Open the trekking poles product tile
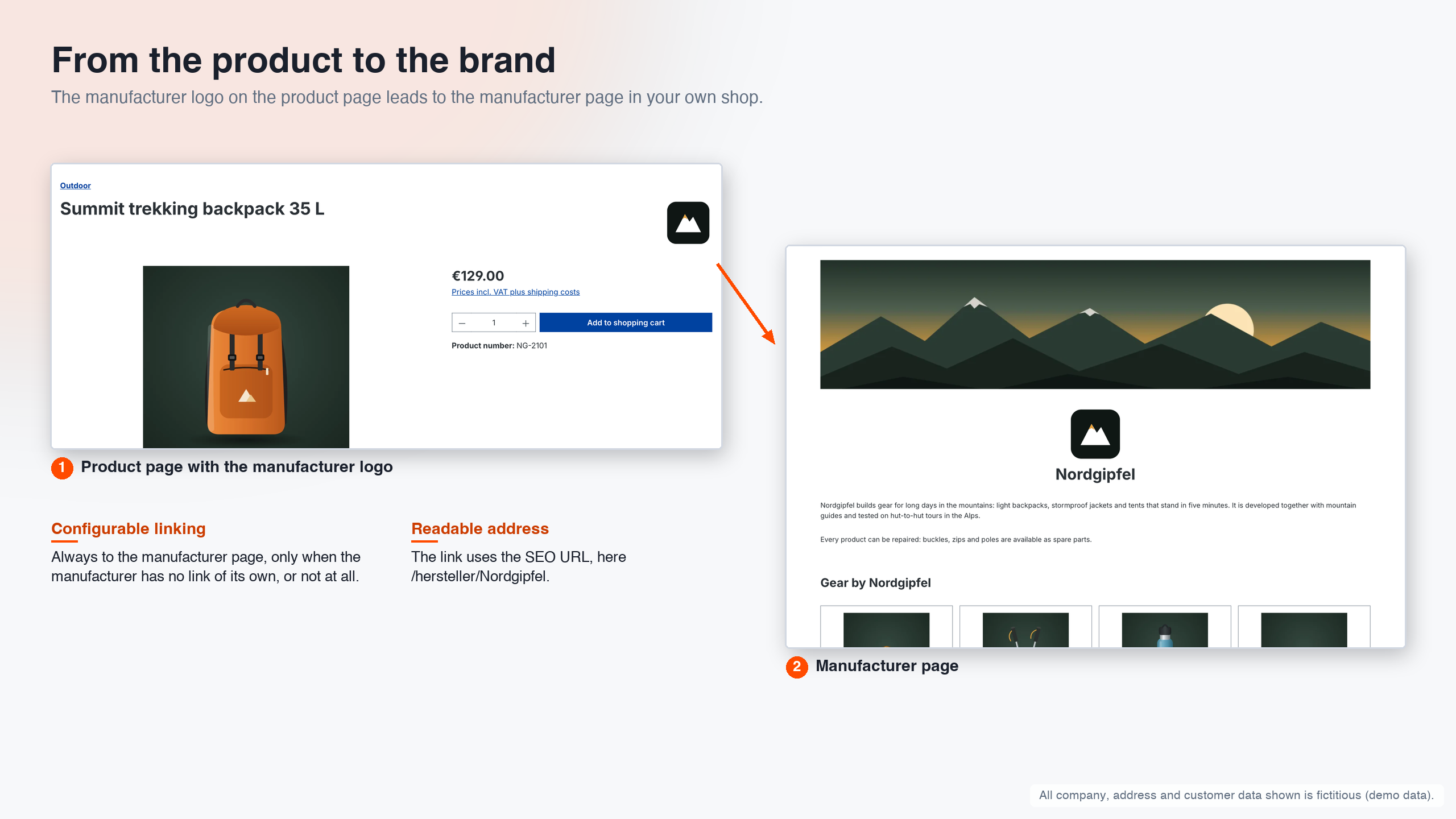This screenshot has height=819, width=1456. [1025, 626]
